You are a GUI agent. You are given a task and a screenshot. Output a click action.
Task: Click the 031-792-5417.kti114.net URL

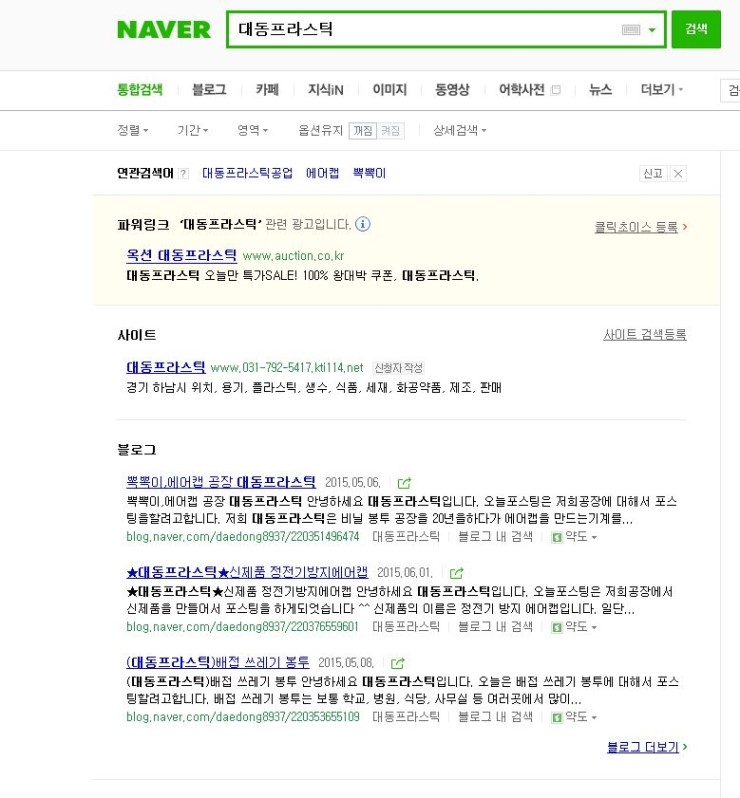point(287,367)
